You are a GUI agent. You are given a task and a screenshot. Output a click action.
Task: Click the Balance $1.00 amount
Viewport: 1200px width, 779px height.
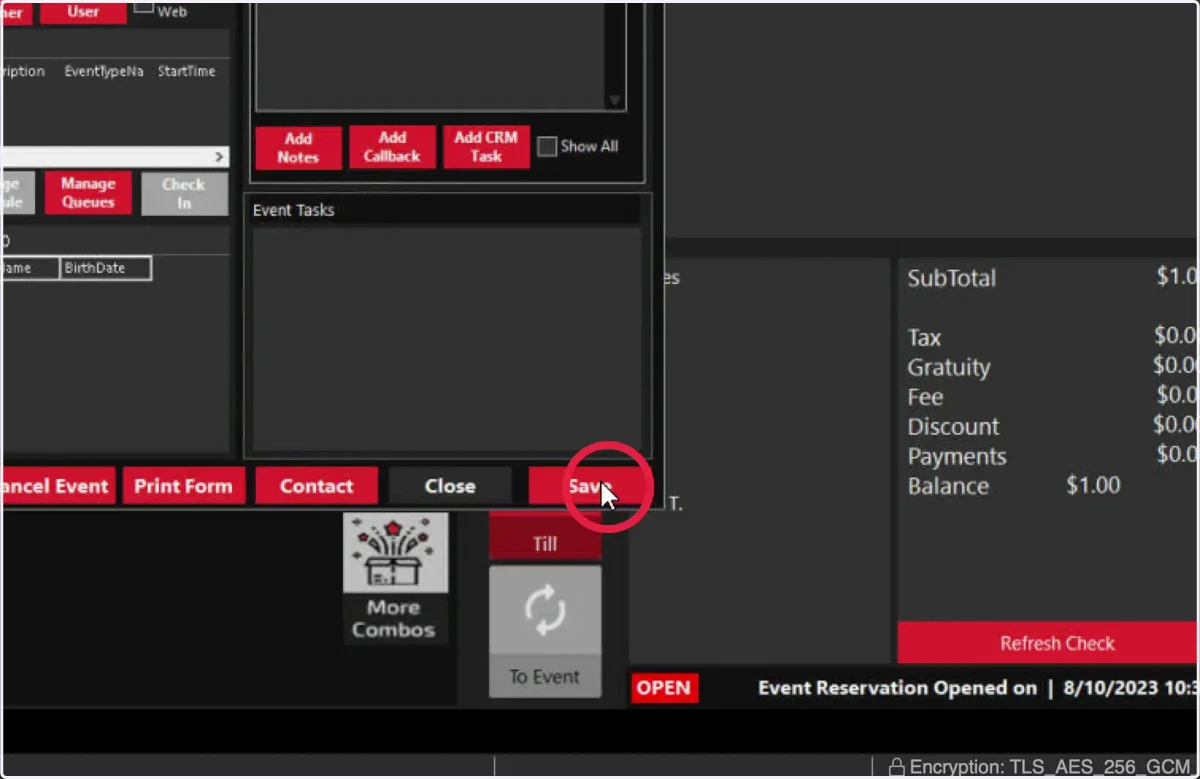(x=1093, y=486)
